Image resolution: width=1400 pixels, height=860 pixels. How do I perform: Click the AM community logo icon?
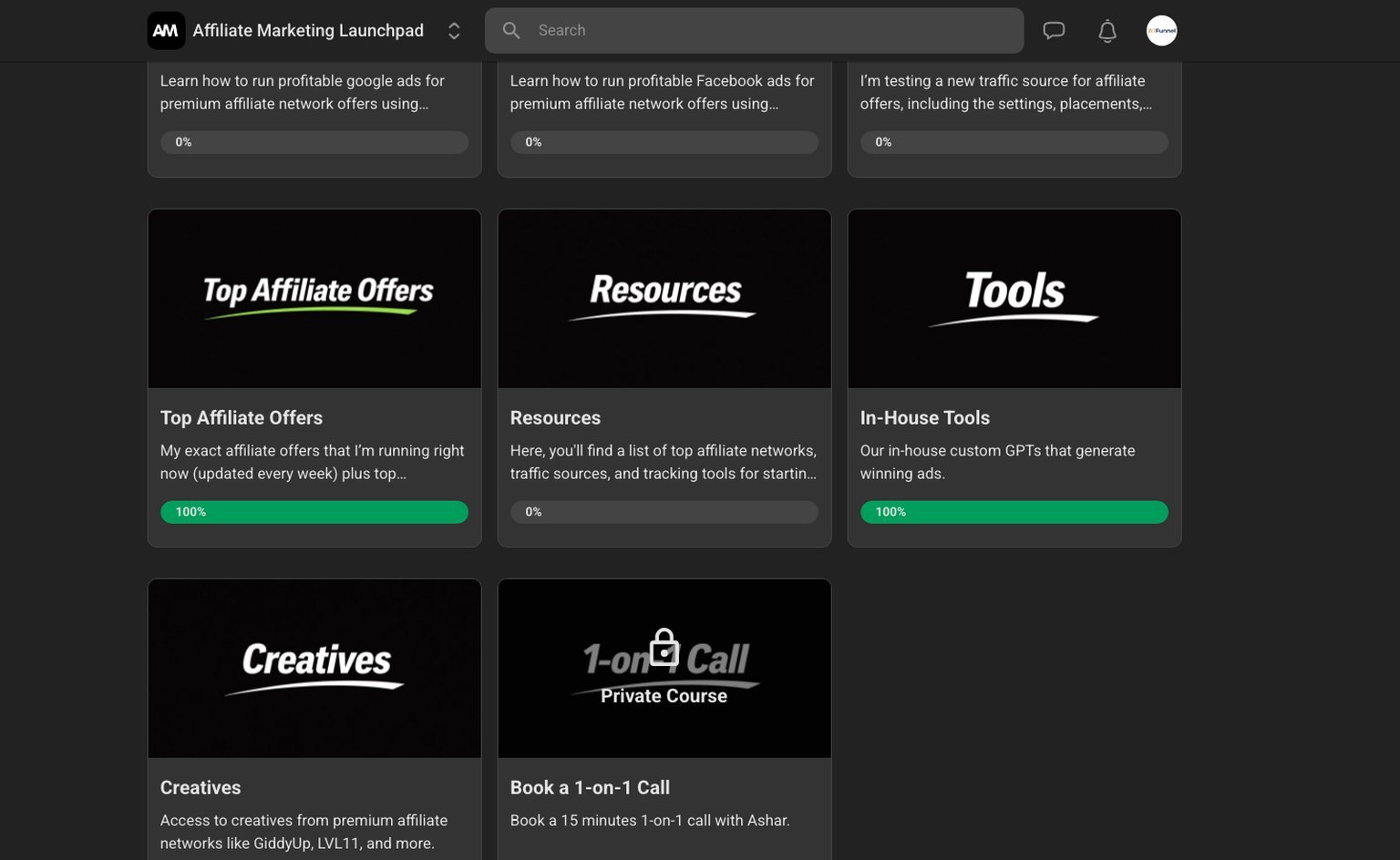[166, 31]
